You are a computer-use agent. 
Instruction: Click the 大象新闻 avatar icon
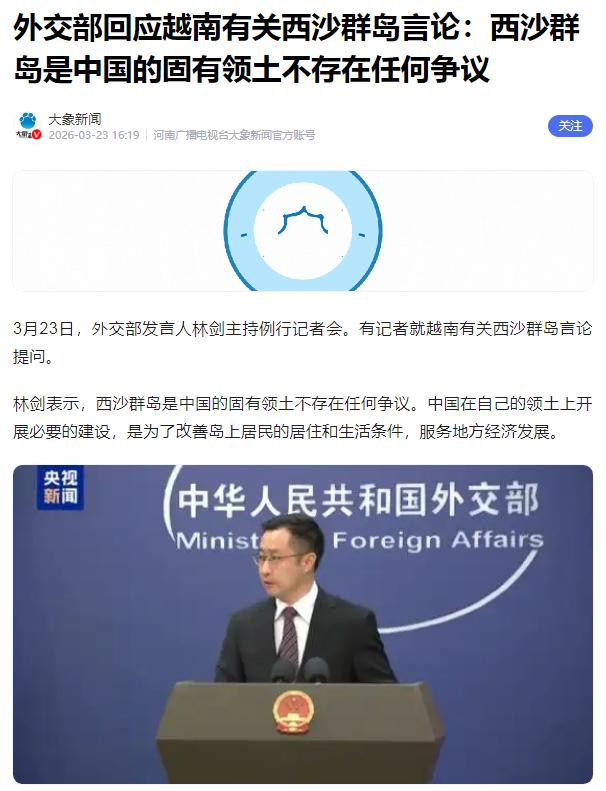click(x=28, y=126)
